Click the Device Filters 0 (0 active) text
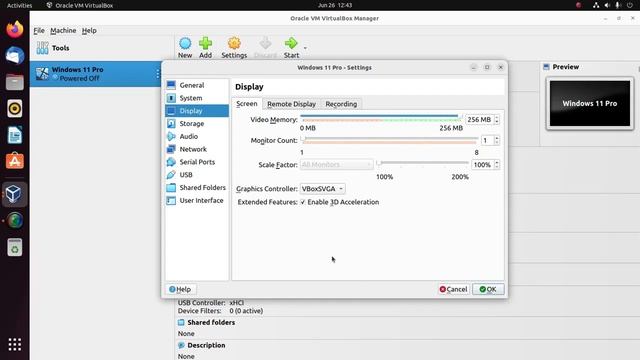This screenshot has height=360, width=640. pos(220,311)
